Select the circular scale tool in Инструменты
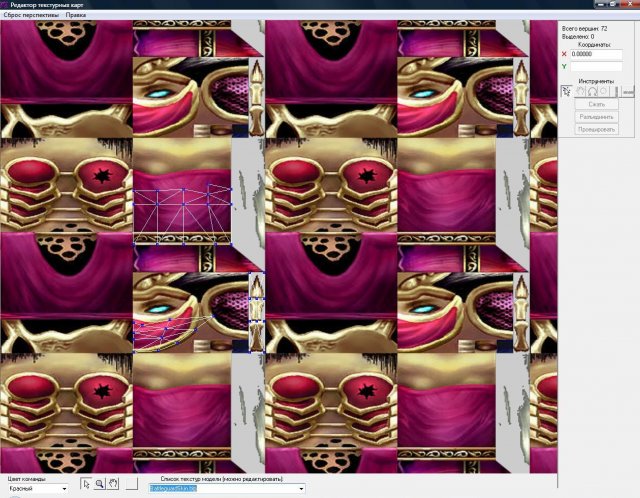 click(604, 91)
